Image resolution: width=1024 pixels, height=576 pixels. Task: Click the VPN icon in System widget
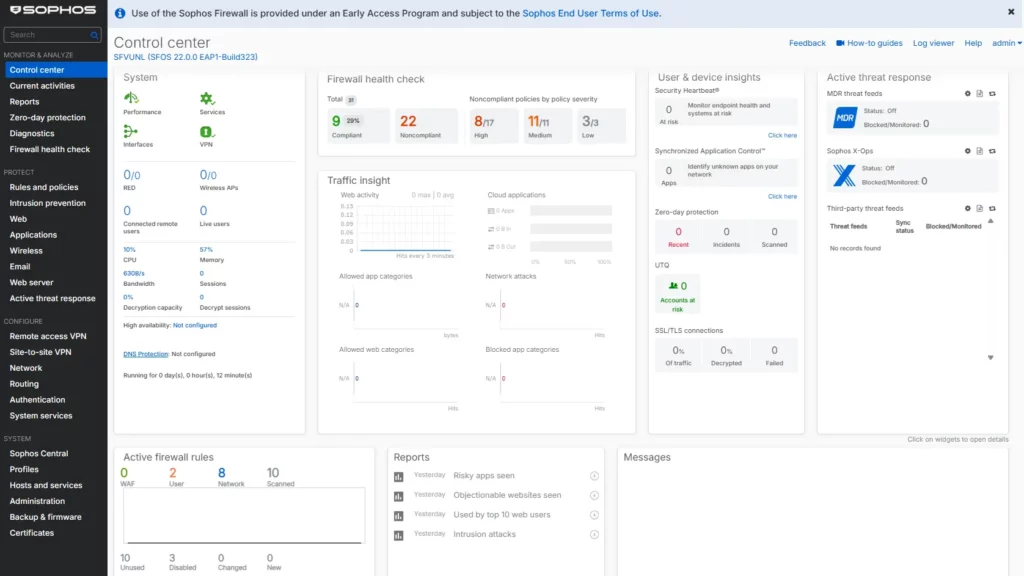click(x=206, y=131)
